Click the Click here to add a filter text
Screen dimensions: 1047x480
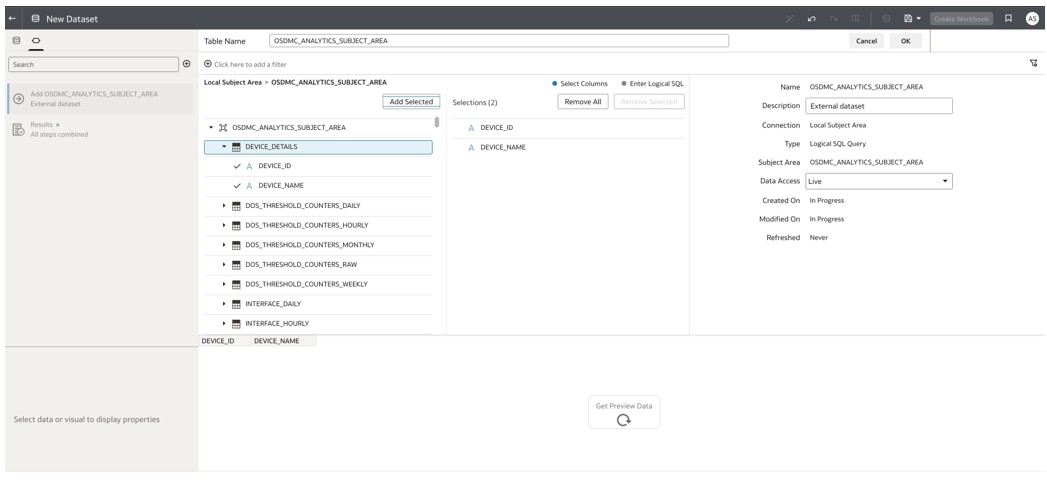[x=250, y=65]
